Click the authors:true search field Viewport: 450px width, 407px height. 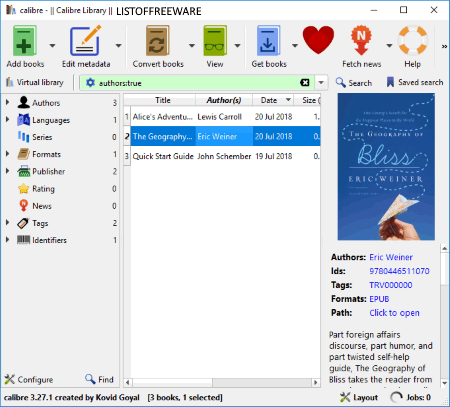(197, 83)
